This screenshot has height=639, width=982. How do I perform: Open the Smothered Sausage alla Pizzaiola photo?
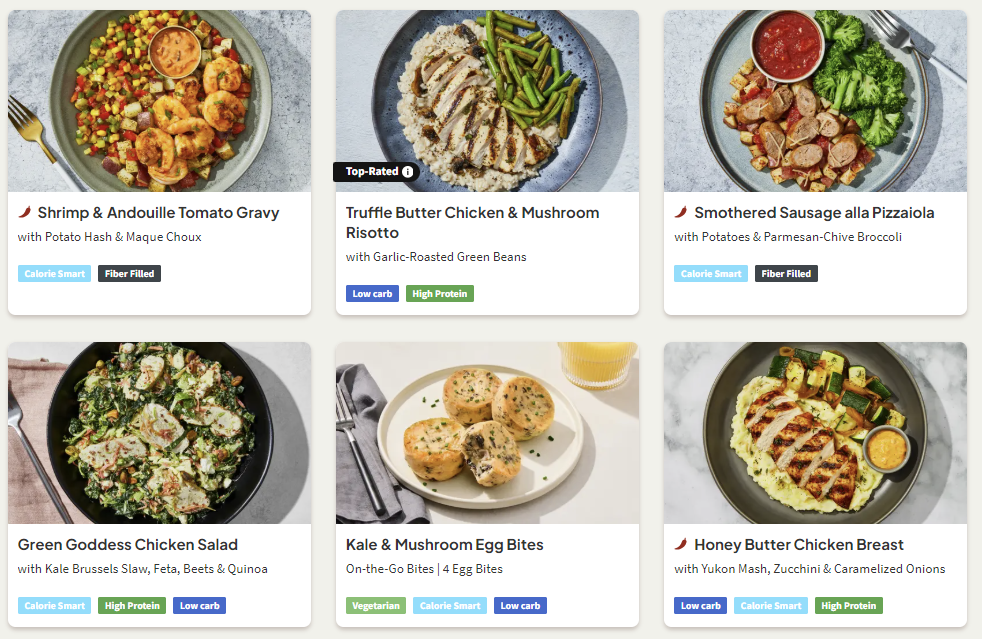(x=815, y=100)
